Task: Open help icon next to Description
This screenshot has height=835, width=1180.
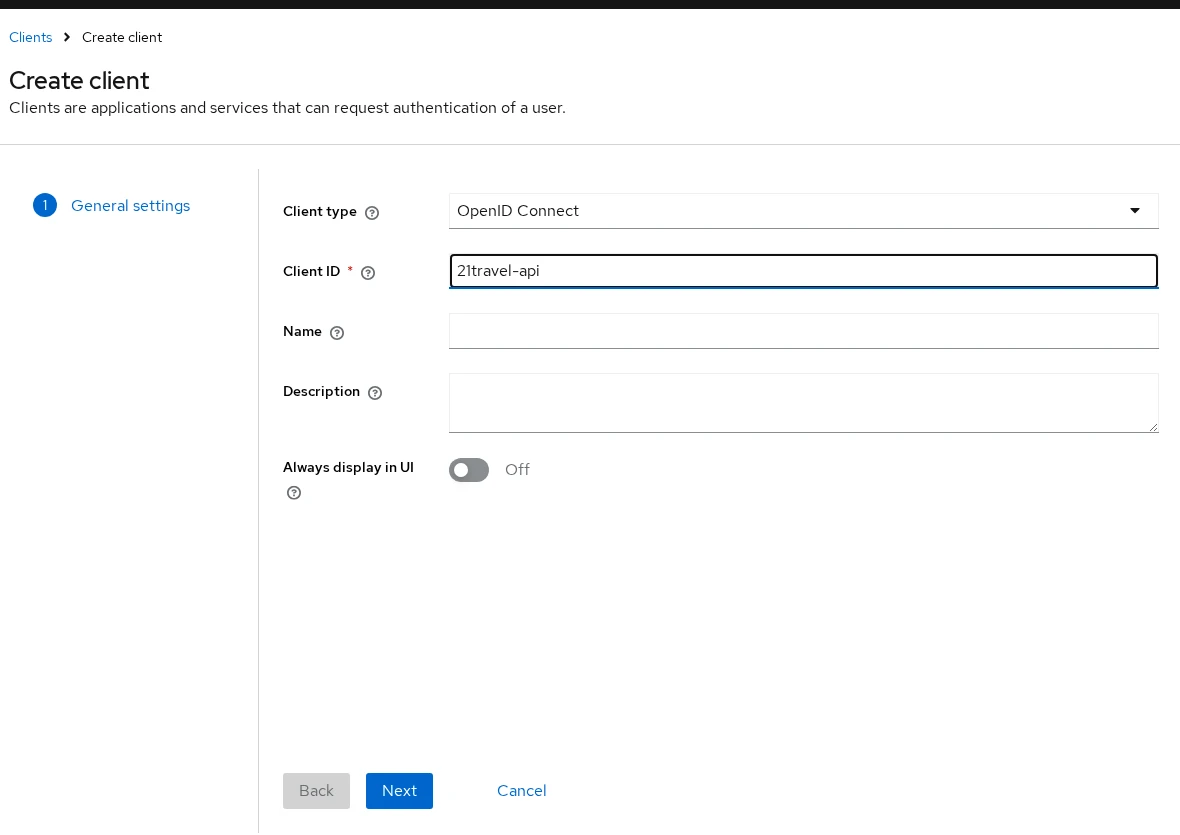Action: 375,393
